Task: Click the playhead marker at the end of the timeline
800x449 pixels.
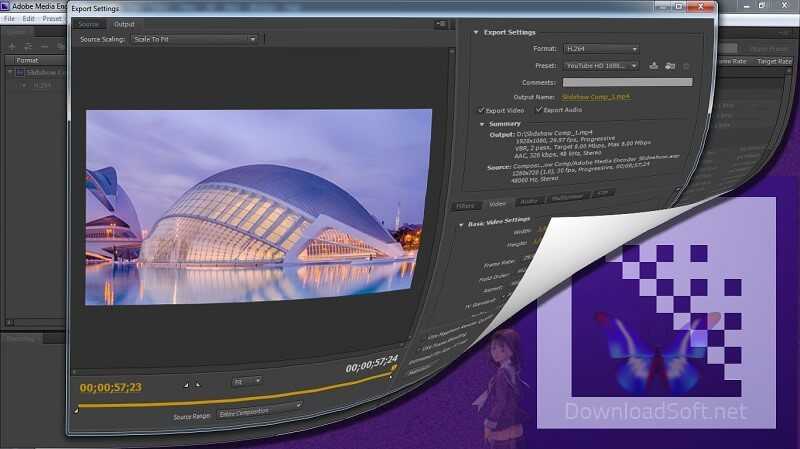Action: [x=393, y=368]
